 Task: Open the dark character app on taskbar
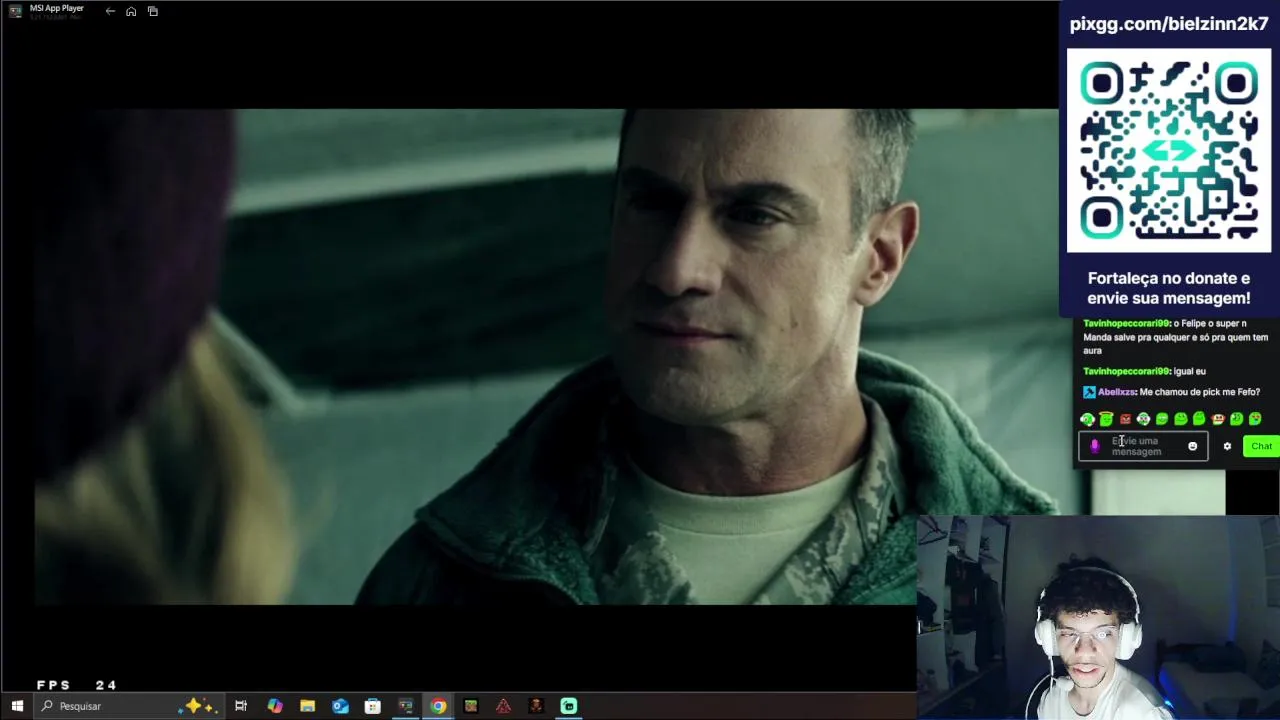(536, 706)
